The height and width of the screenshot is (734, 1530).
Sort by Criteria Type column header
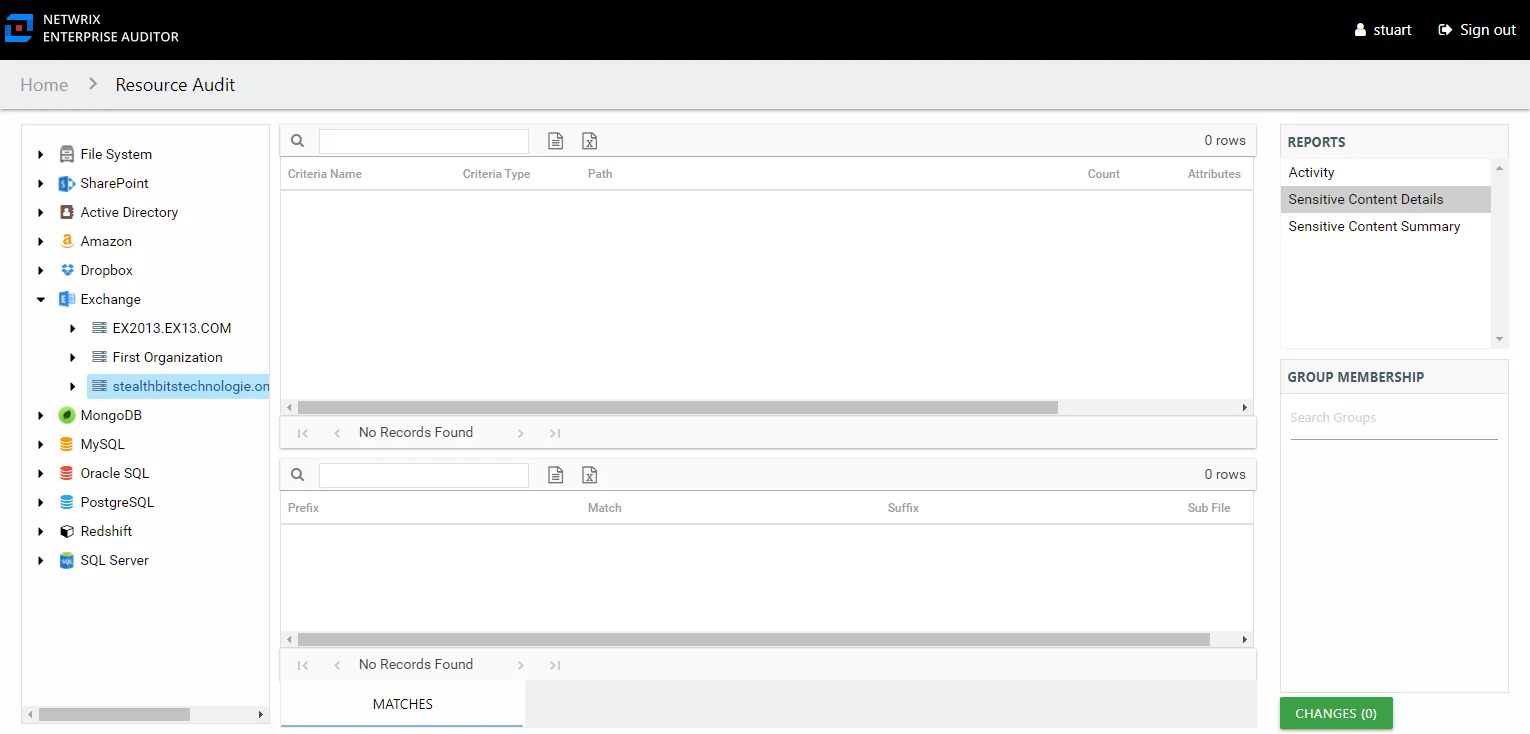click(497, 174)
